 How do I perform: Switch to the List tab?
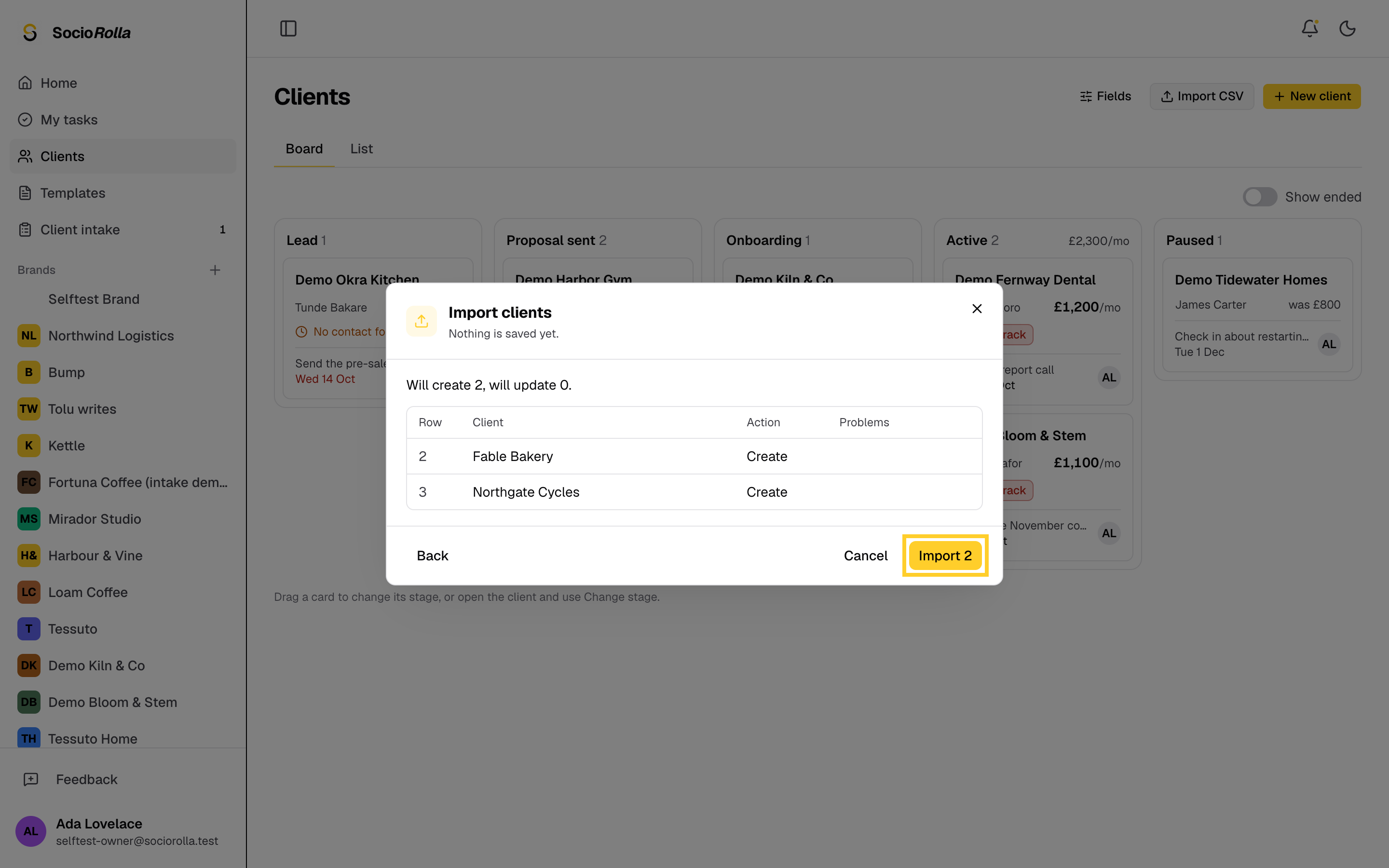[362, 149]
